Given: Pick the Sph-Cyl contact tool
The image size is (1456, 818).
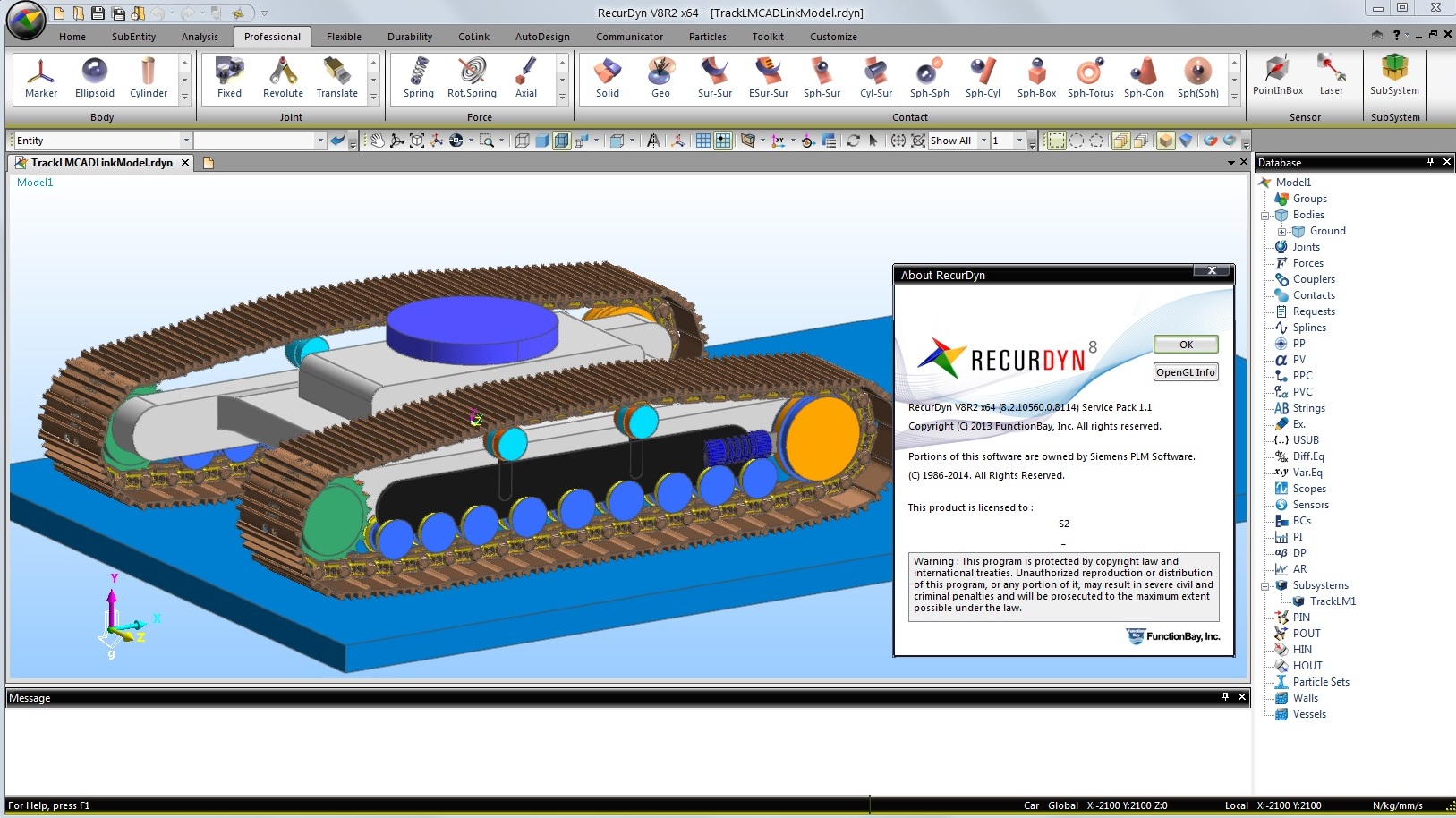Looking at the screenshot, I should point(983,78).
